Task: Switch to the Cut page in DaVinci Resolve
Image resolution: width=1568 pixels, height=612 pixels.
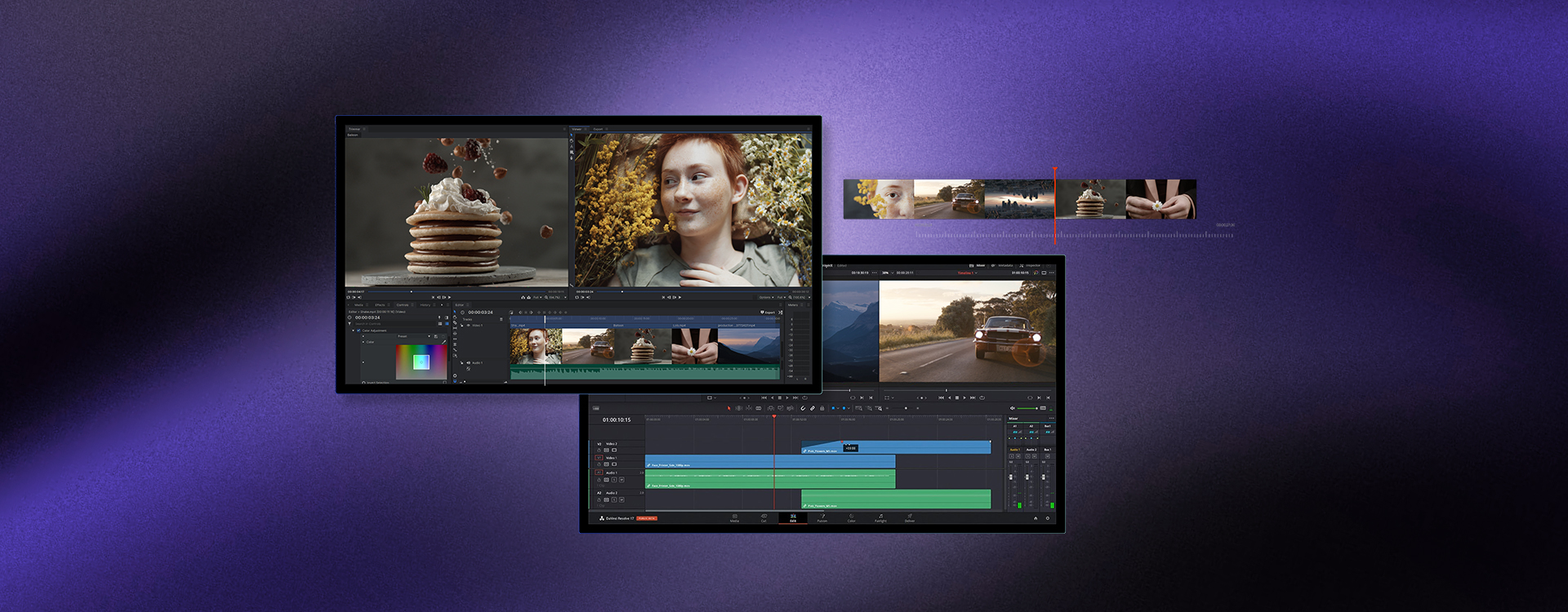Action: click(764, 517)
